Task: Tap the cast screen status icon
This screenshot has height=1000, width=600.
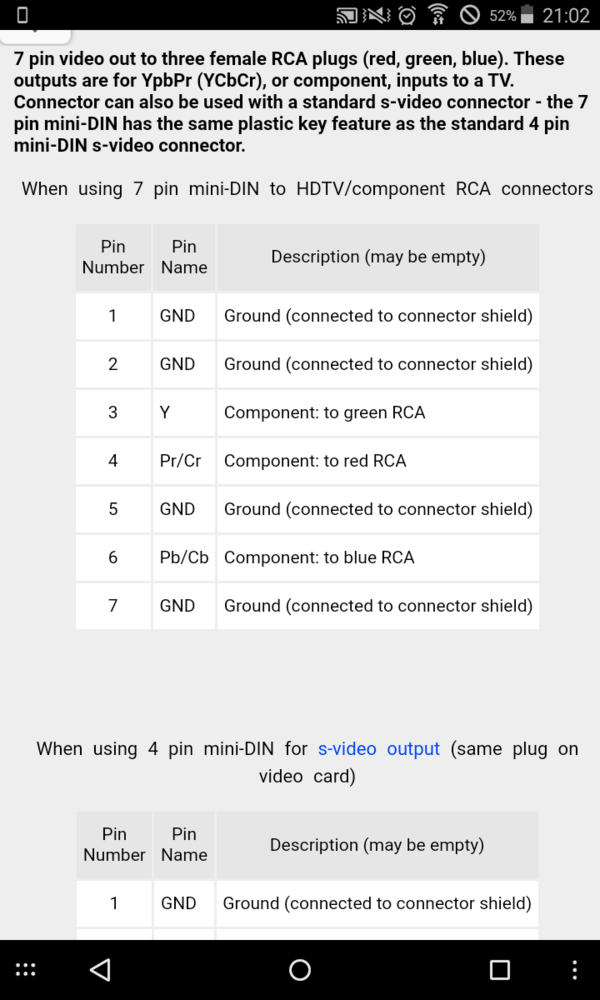Action: (347, 15)
